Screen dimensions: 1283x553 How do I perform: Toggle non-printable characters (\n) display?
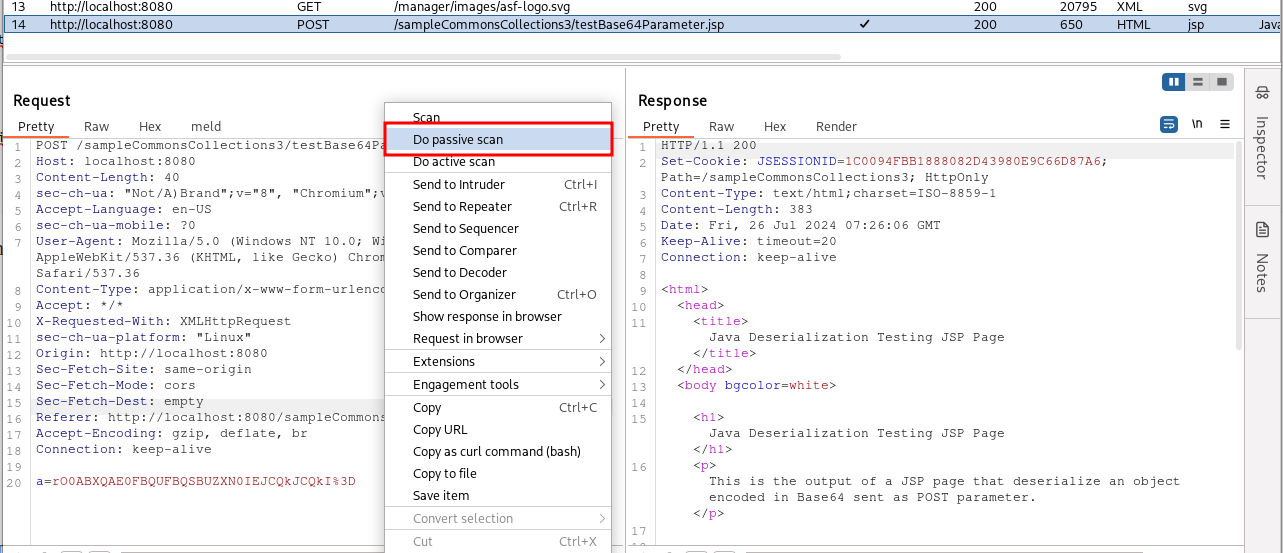1197,125
